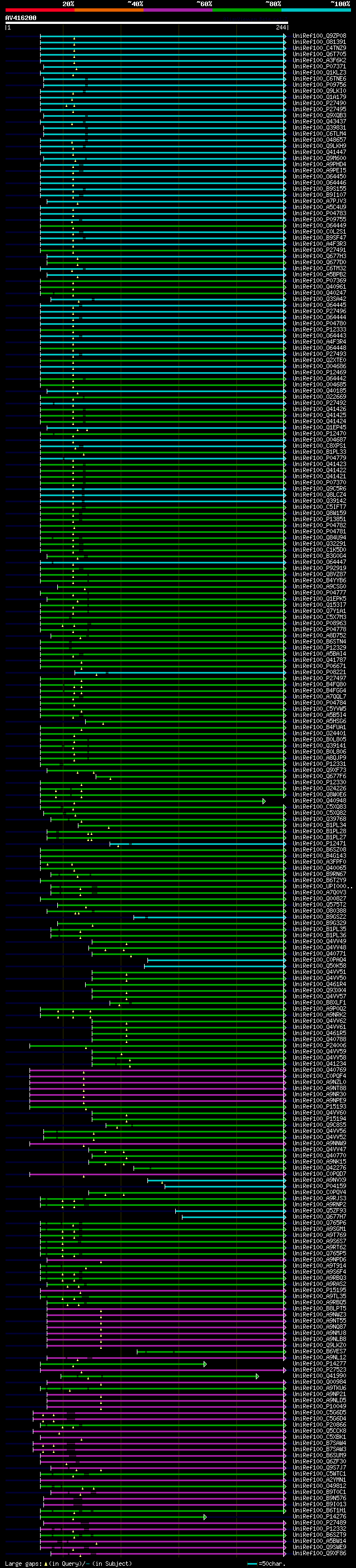356x1568 pixels.
Task: Select the truncated UniRef100_UPI000.. label
Action: pos(322,886)
